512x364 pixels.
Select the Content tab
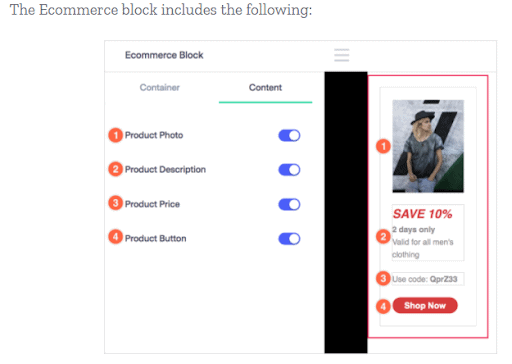coord(265,88)
